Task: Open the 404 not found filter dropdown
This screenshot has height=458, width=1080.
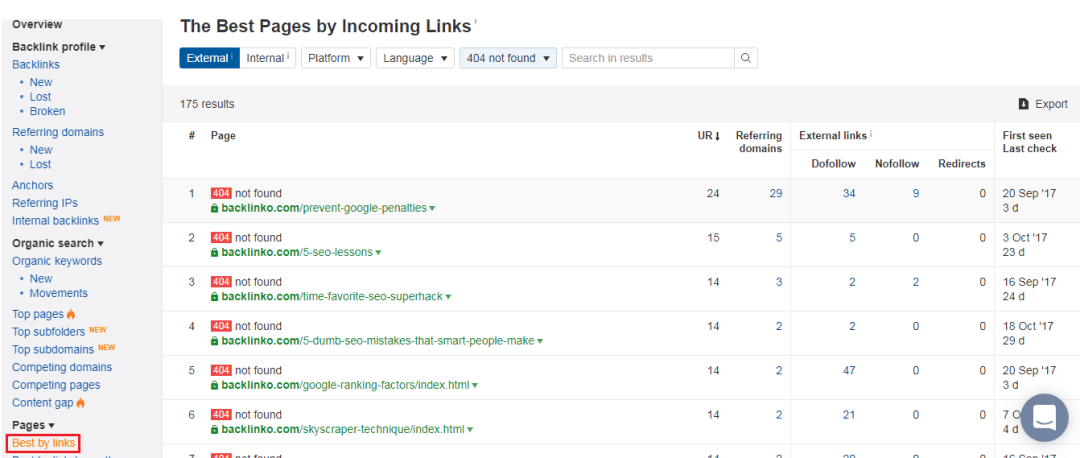Action: (508, 58)
